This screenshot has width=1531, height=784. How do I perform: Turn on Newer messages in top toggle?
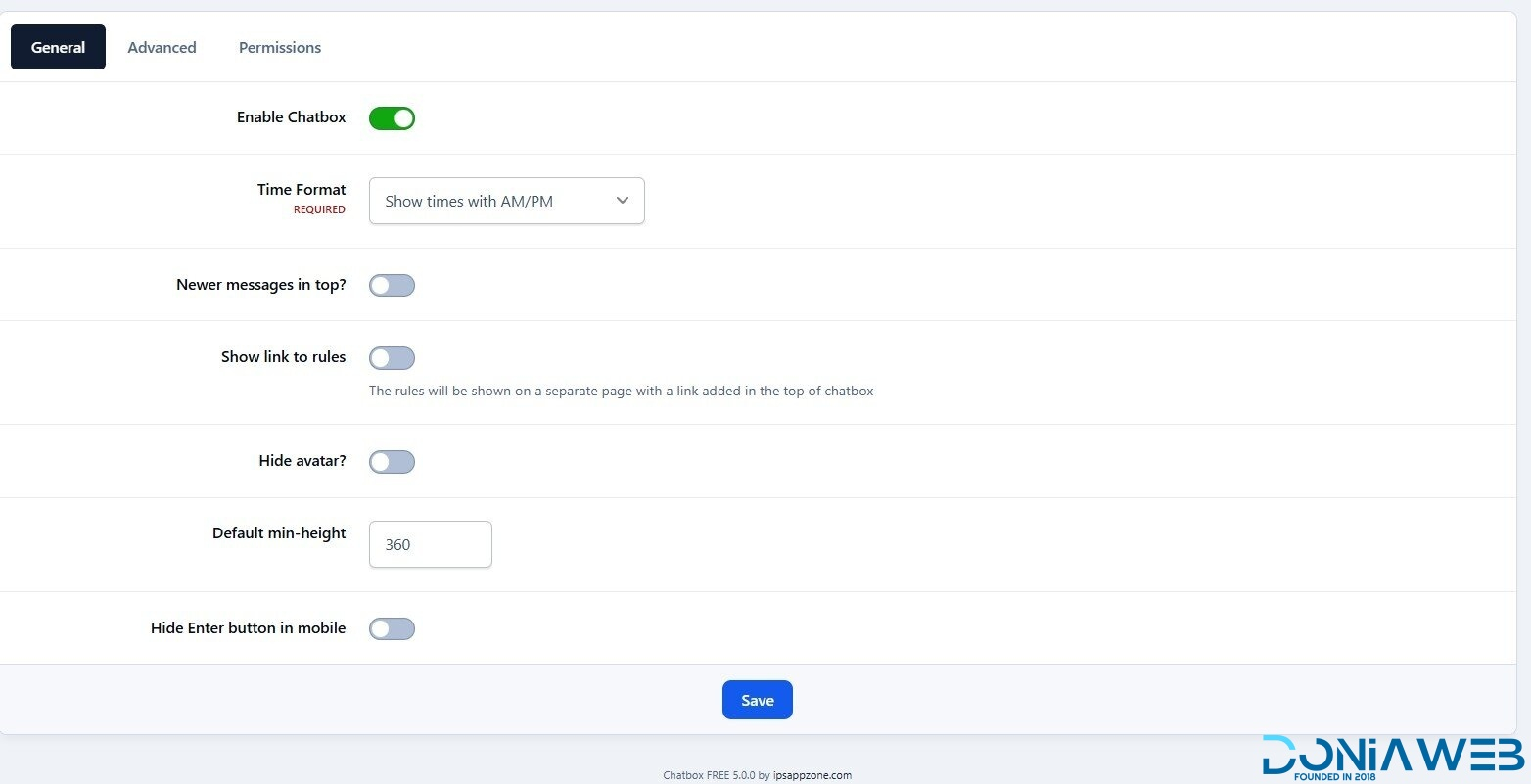point(392,286)
